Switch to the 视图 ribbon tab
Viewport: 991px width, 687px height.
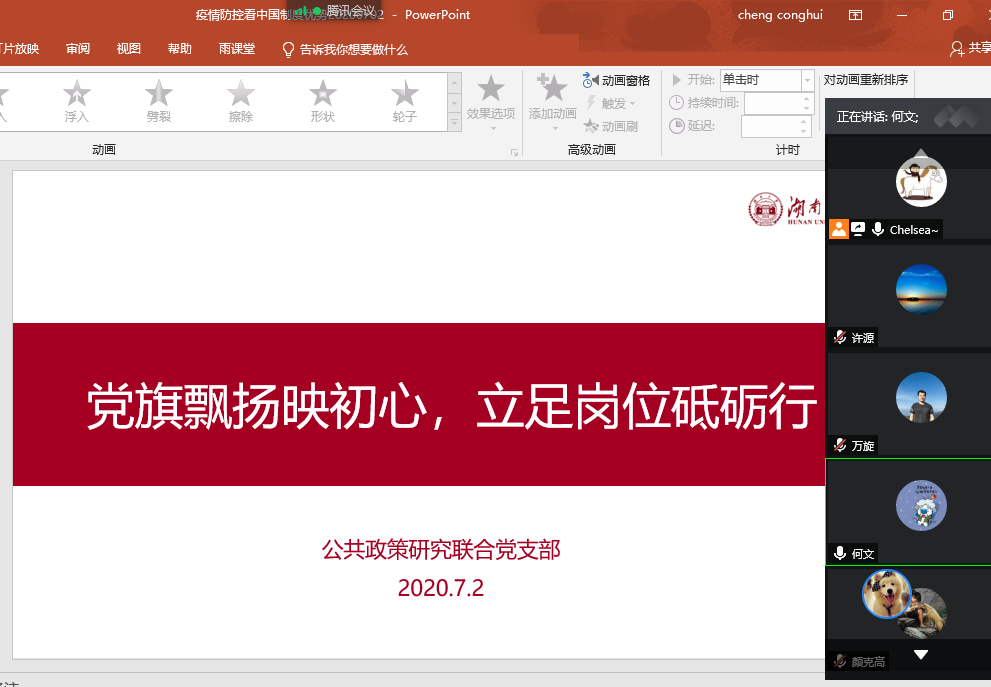pos(129,49)
